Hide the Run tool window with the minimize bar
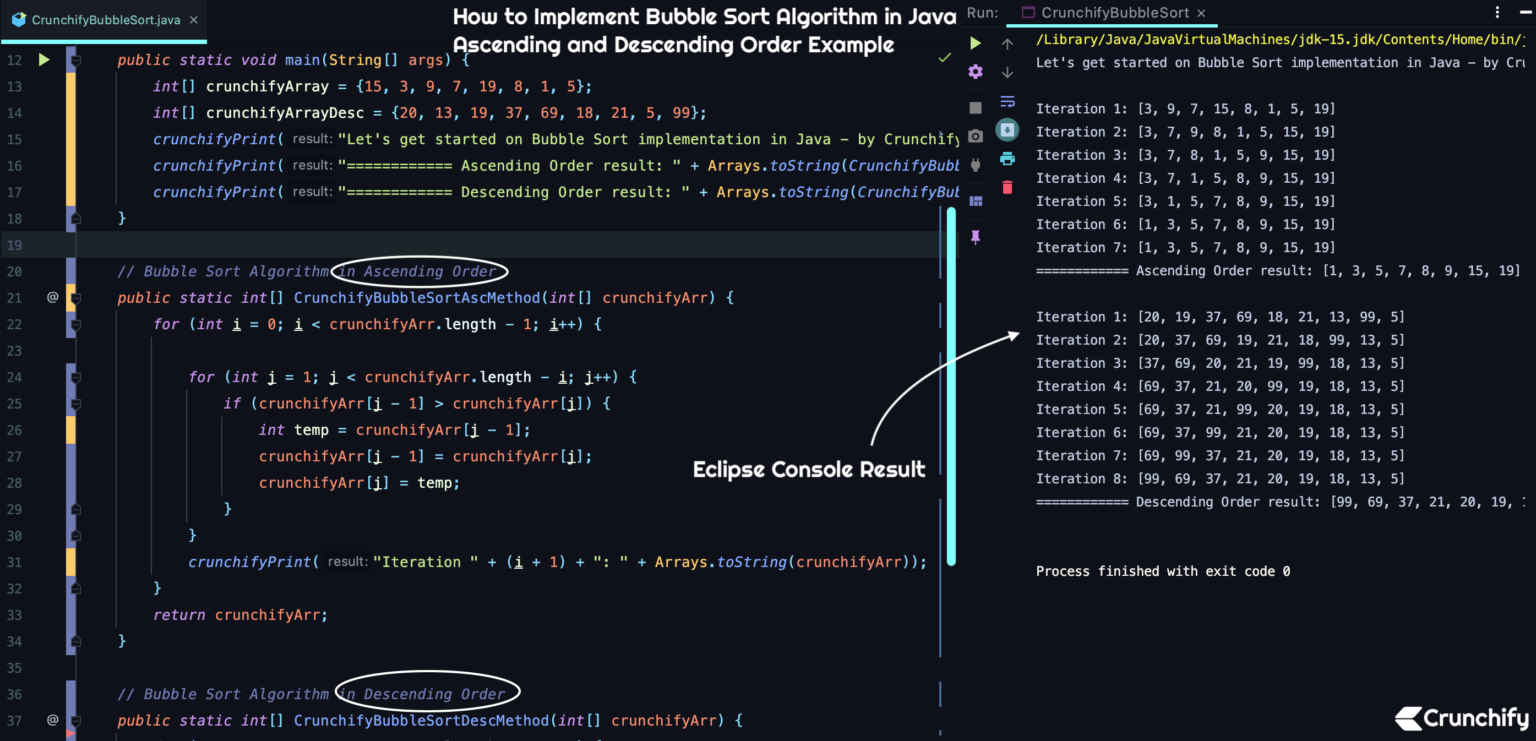 tap(1524, 12)
